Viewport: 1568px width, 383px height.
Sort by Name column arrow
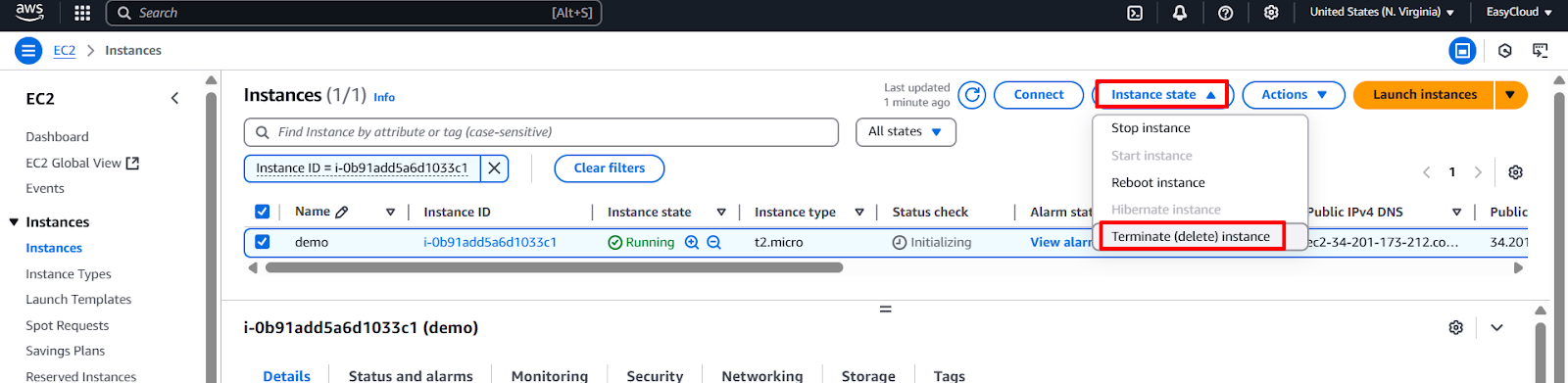pyautogui.click(x=390, y=212)
